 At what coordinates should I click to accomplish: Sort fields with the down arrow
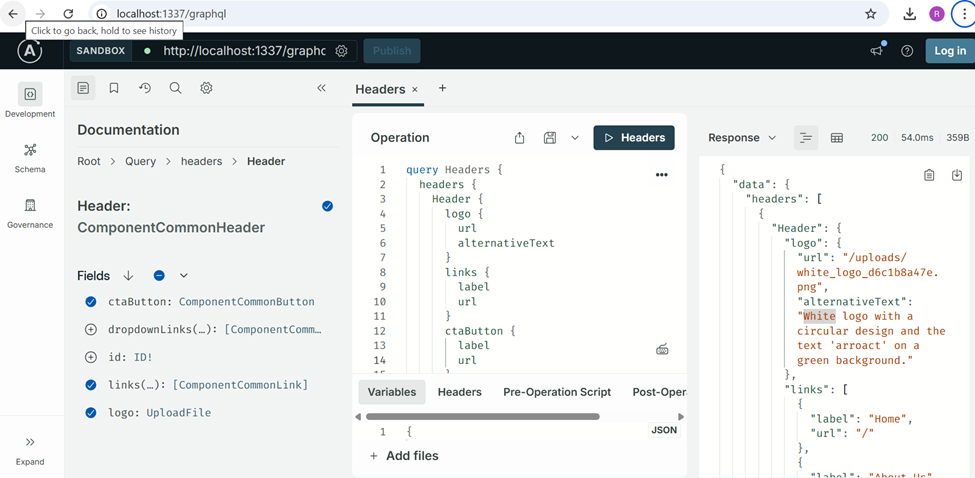point(128,275)
